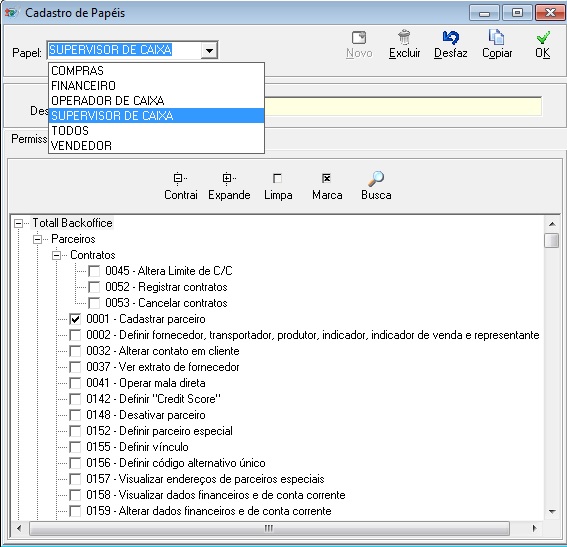Click the Limpa clear-checkboxes icon
The height and width of the screenshot is (547, 567).
277,178
